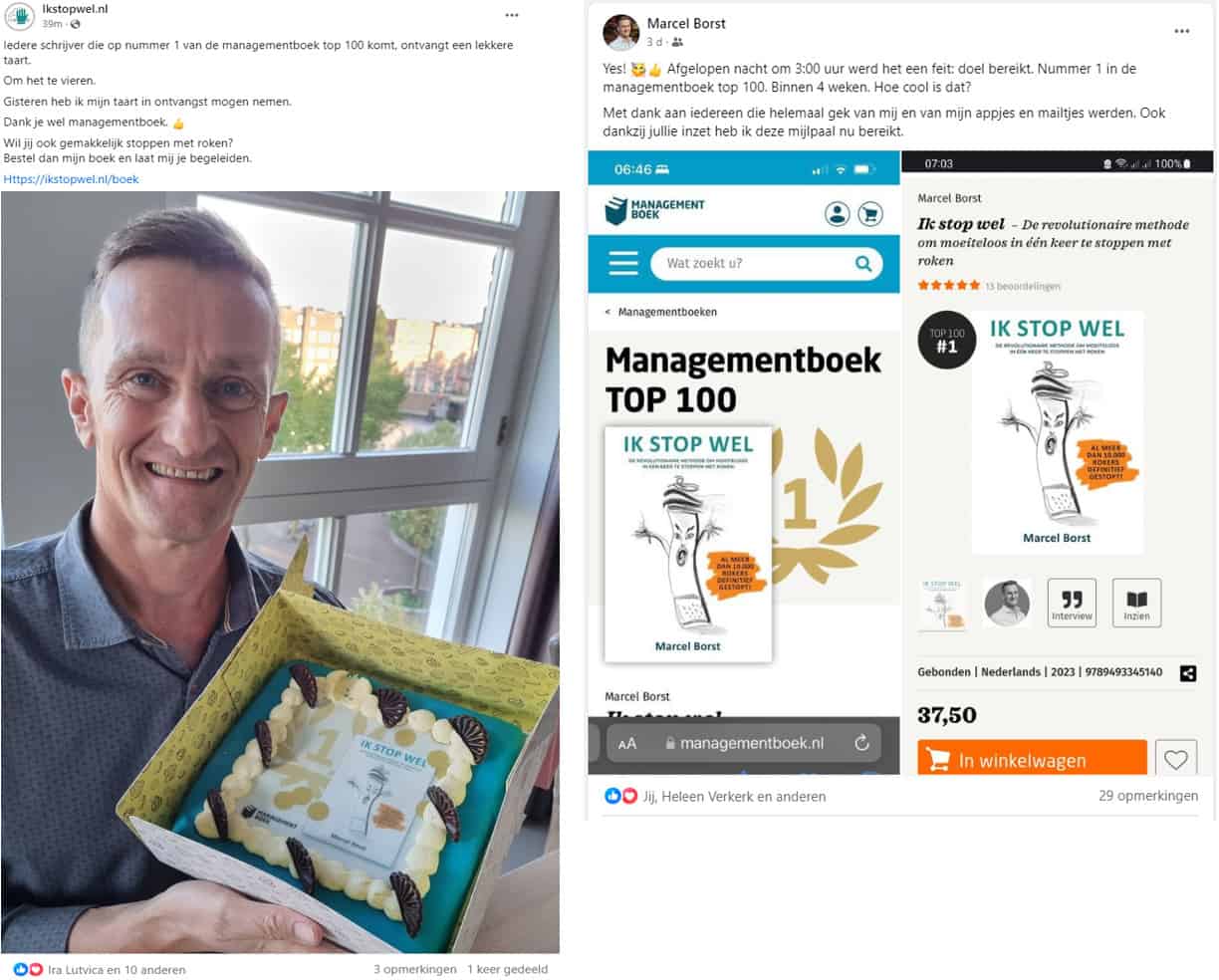The image size is (1219, 980).
Task: Open the Interview quote button
Action: (1072, 603)
